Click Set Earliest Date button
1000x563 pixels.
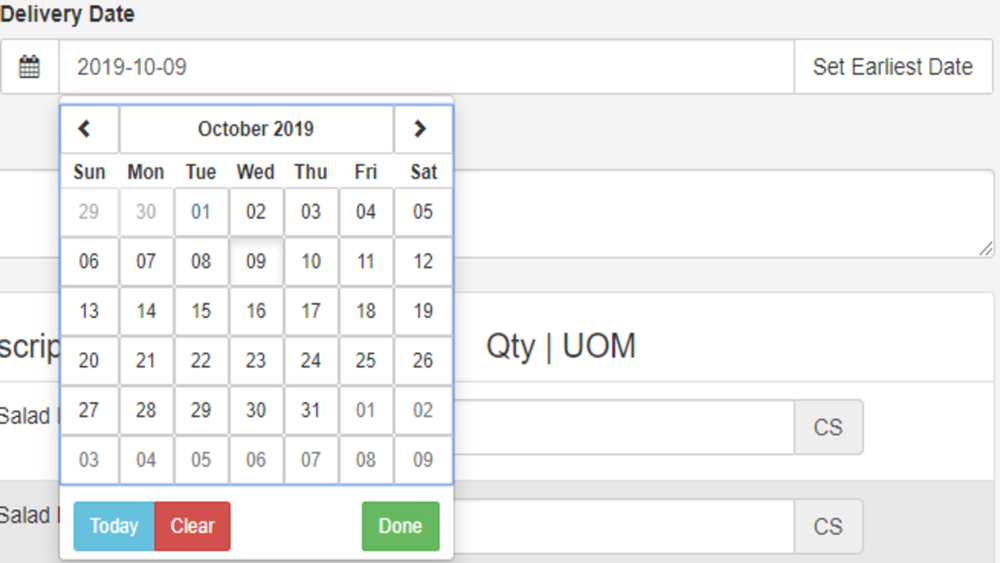click(893, 67)
